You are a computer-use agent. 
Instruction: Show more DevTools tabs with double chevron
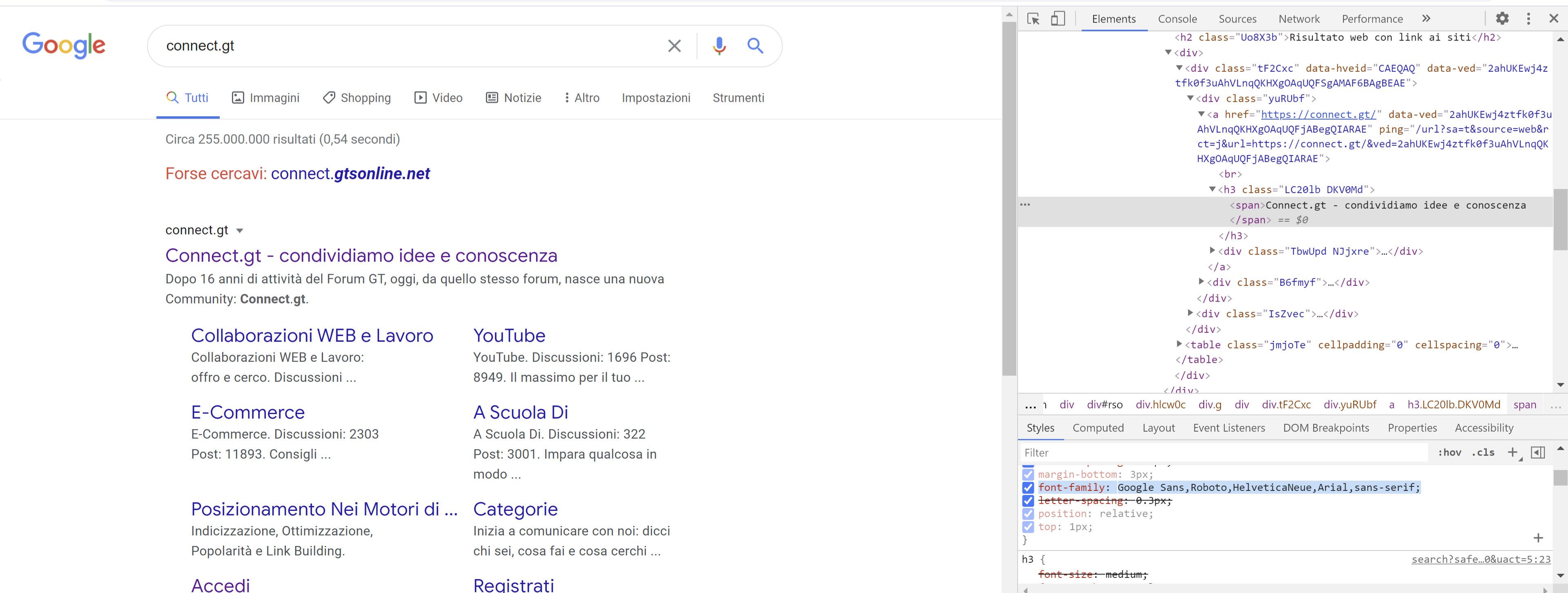[x=1426, y=18]
